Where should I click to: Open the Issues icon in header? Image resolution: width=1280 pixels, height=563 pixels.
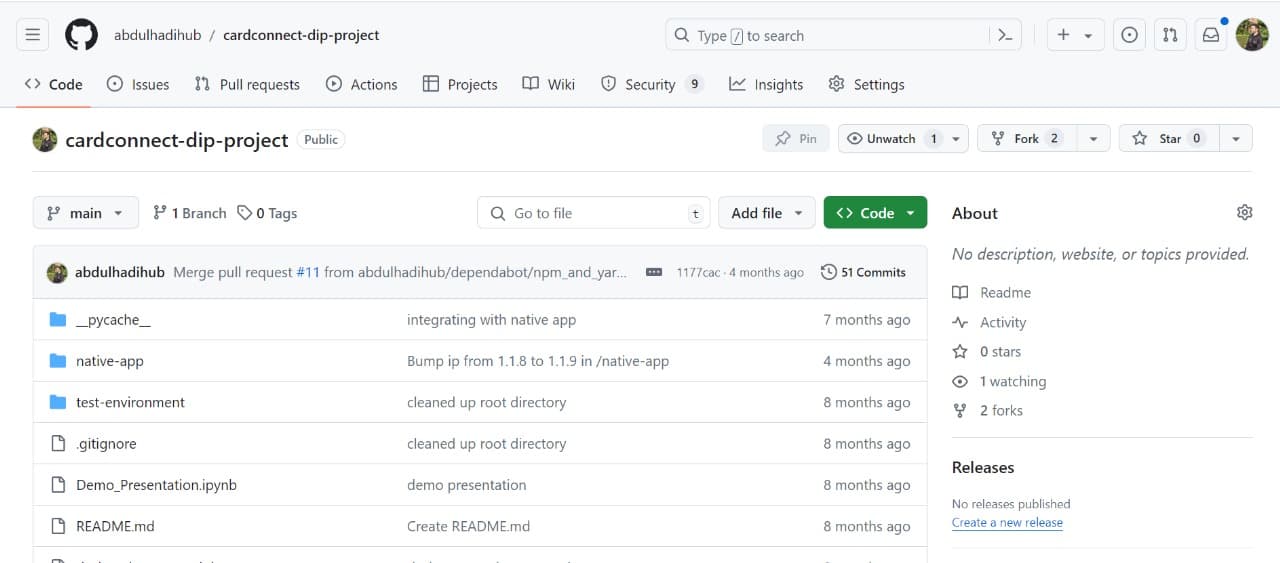1129,35
